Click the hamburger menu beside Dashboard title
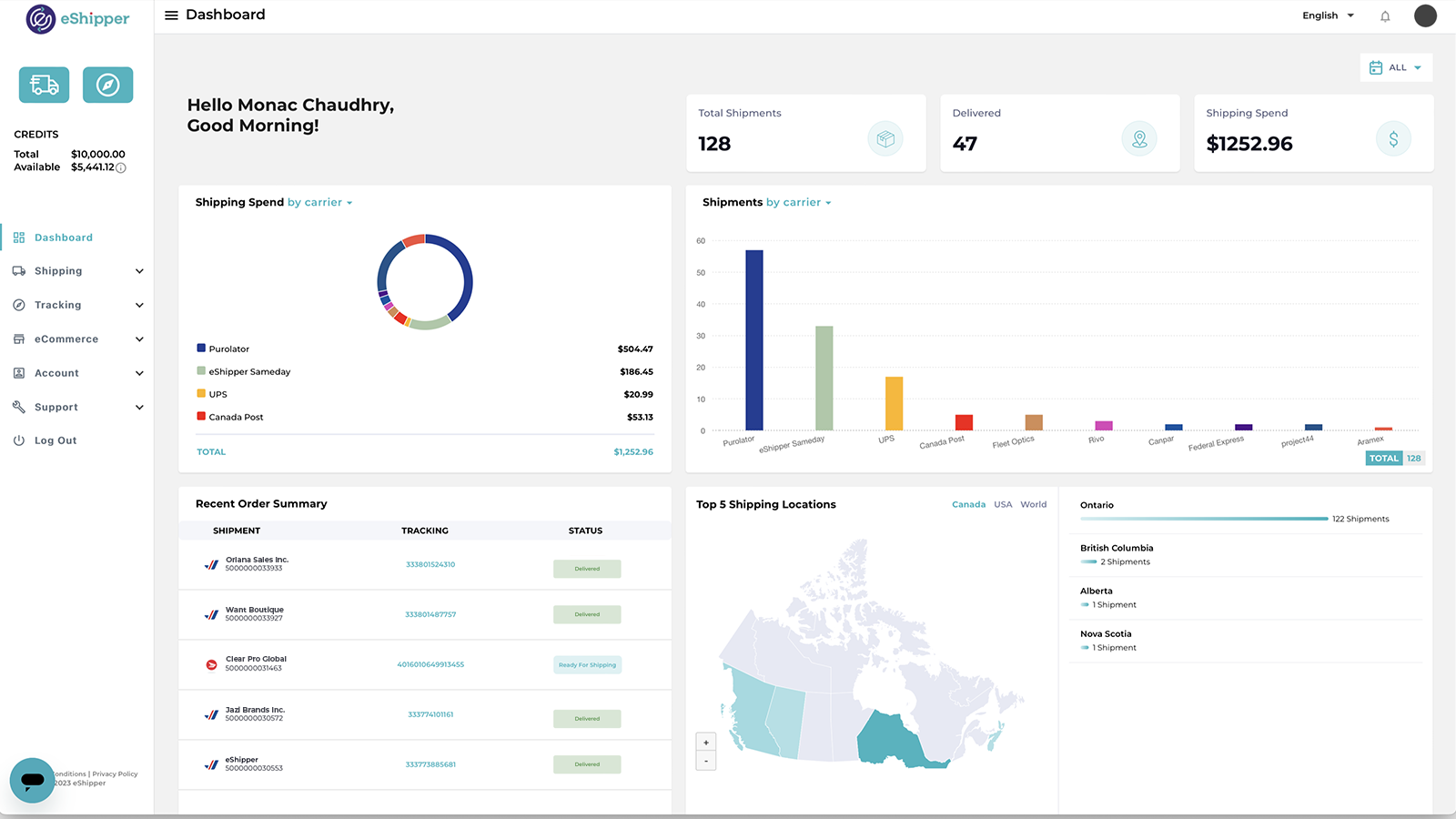Screen dimensions: 1456x819 (170, 15)
